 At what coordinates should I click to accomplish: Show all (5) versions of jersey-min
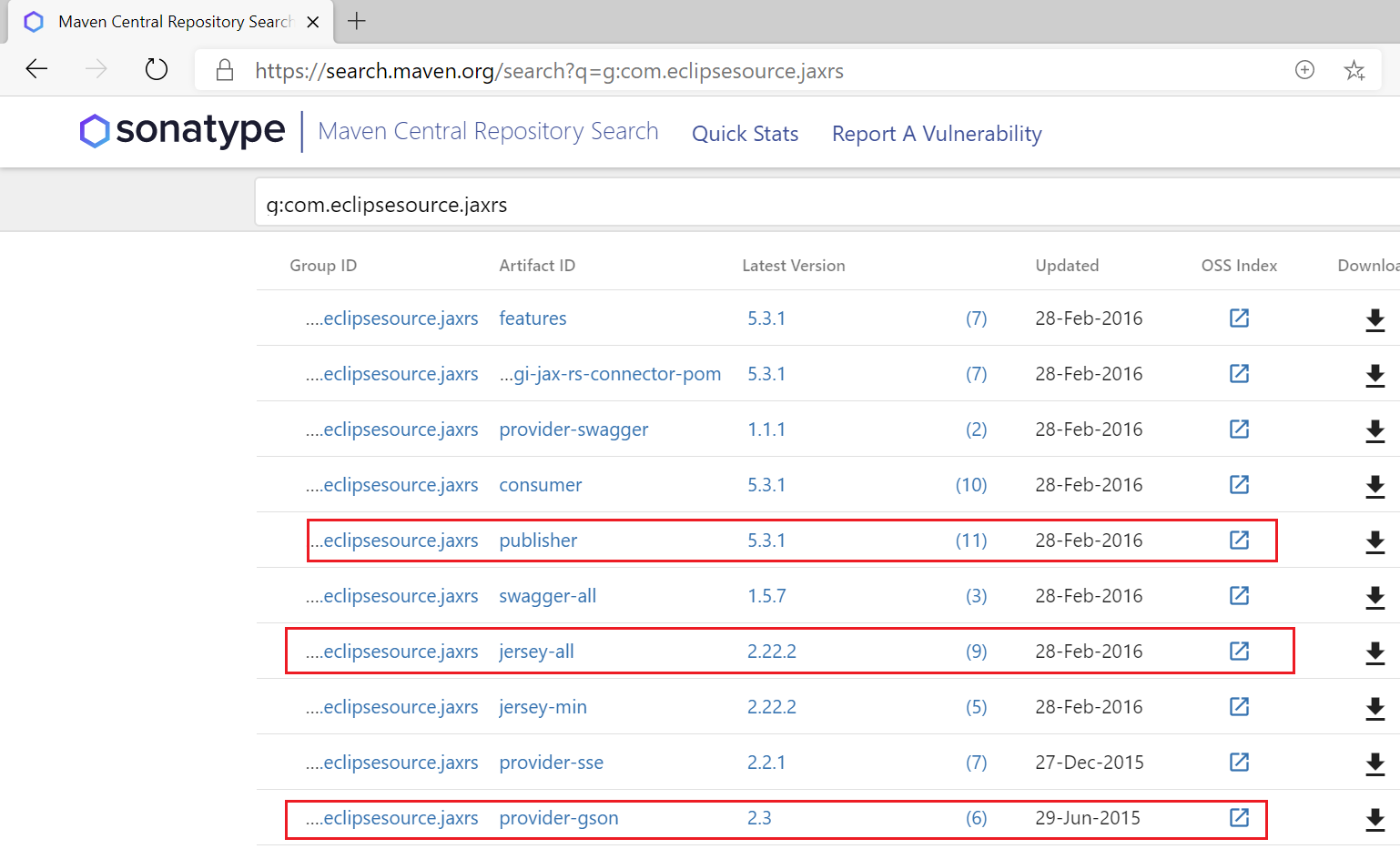click(976, 707)
